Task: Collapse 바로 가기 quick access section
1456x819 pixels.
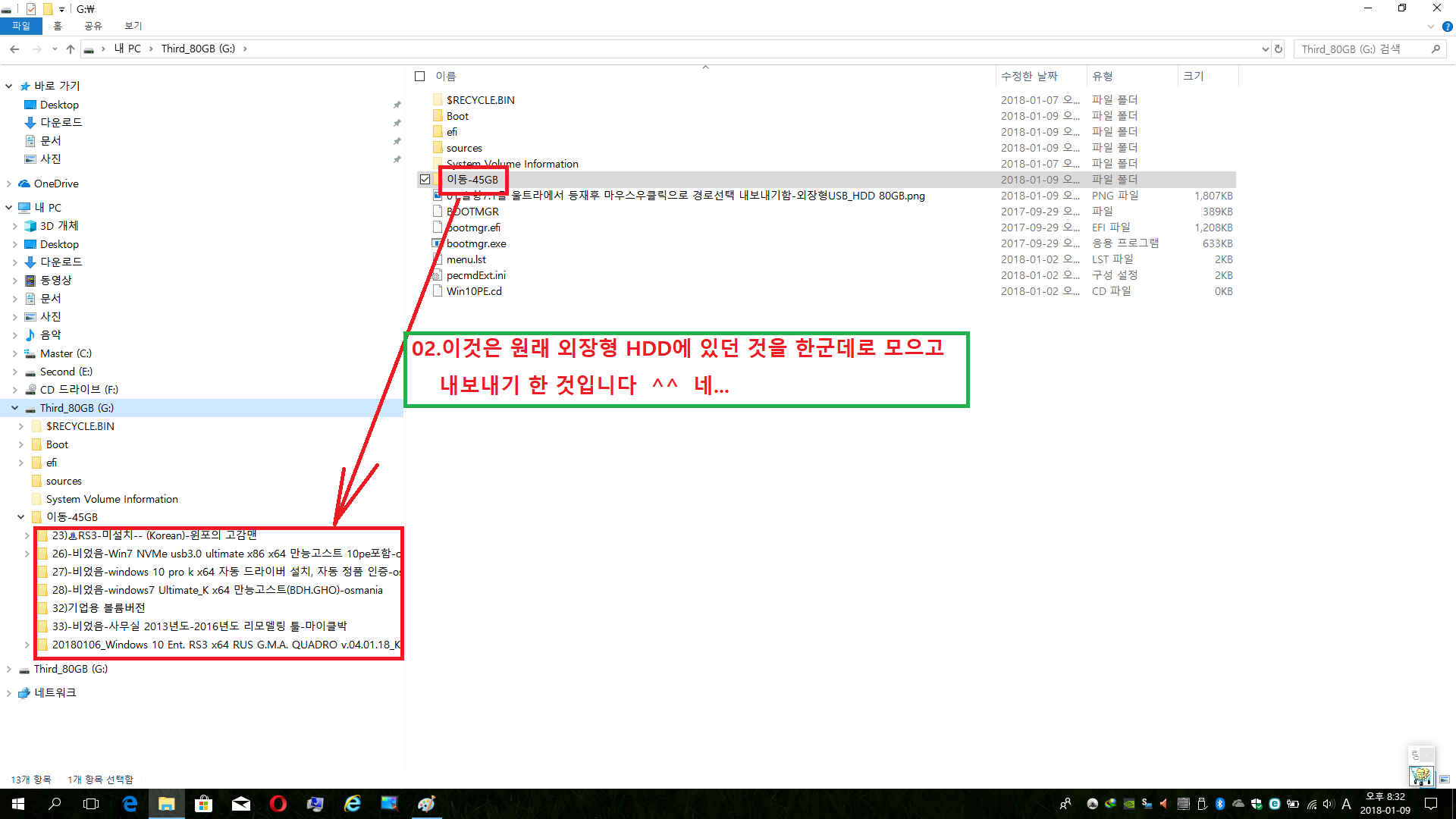Action: tap(9, 86)
